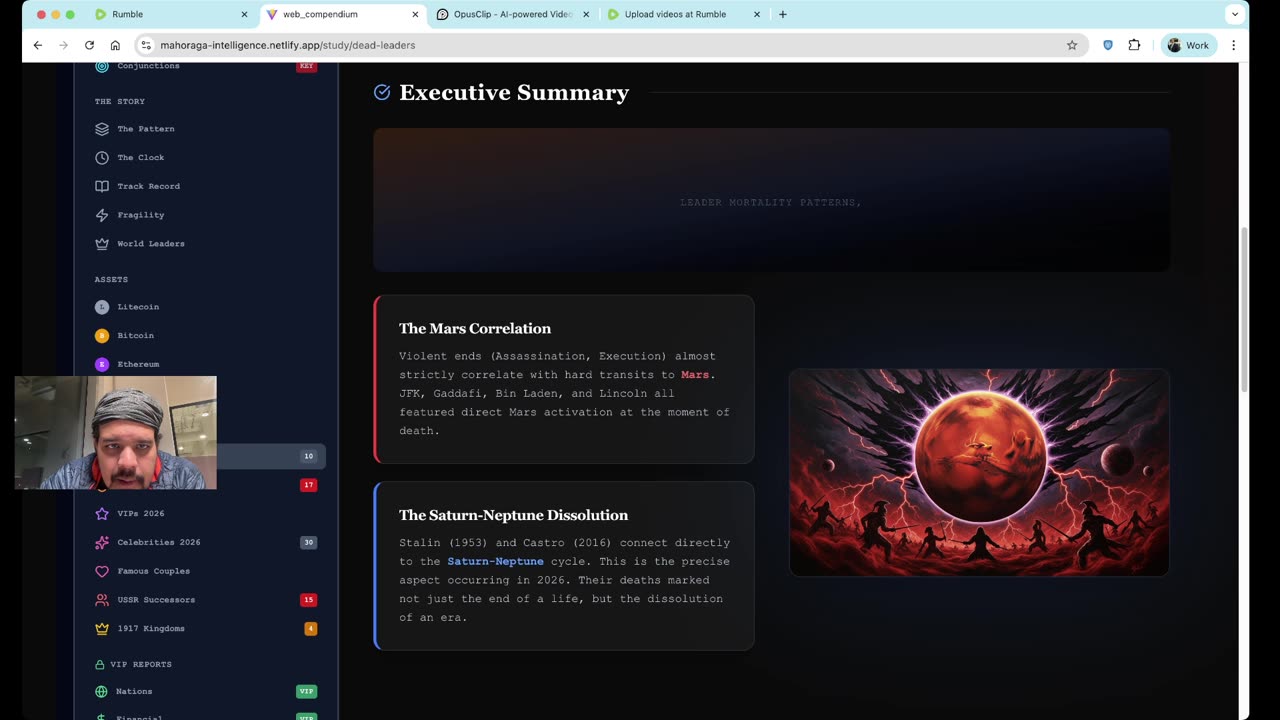Click the book icon beside Track Record

coord(102,186)
